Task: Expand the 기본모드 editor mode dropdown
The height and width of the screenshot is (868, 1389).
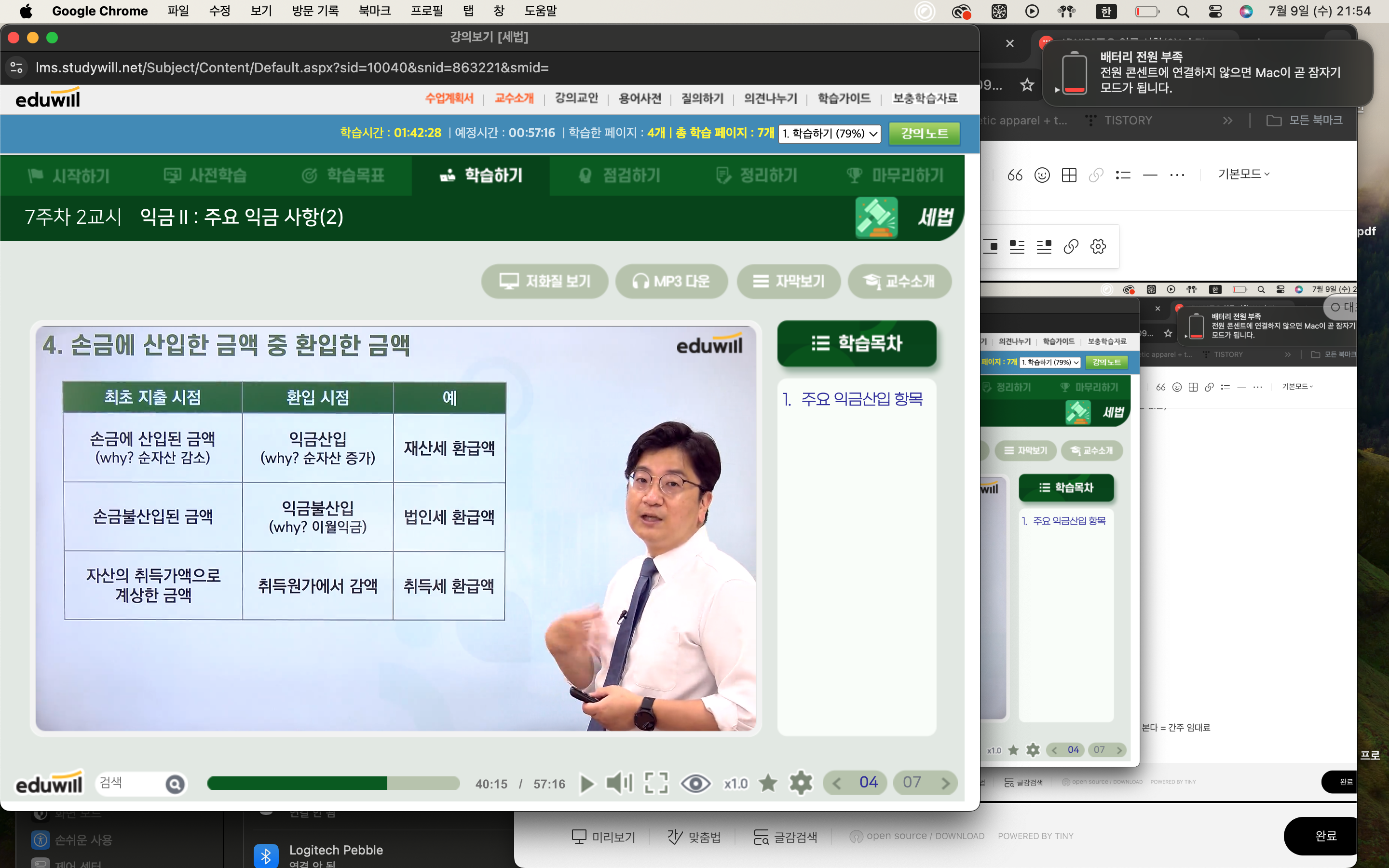Action: coord(1243,174)
